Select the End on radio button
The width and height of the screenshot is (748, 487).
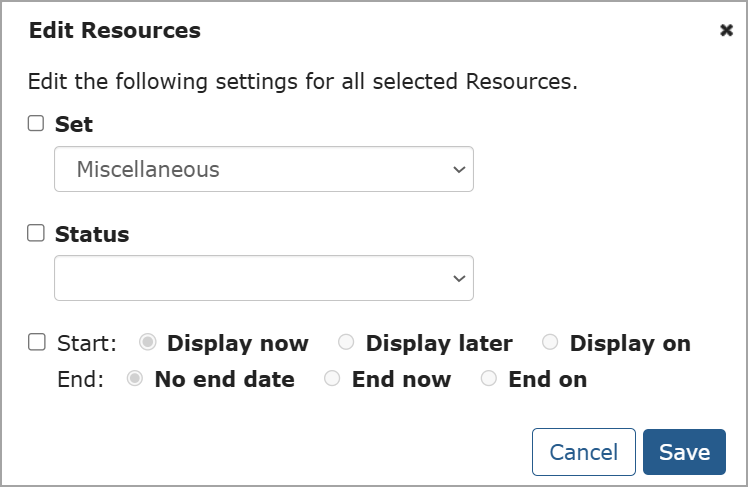489,379
